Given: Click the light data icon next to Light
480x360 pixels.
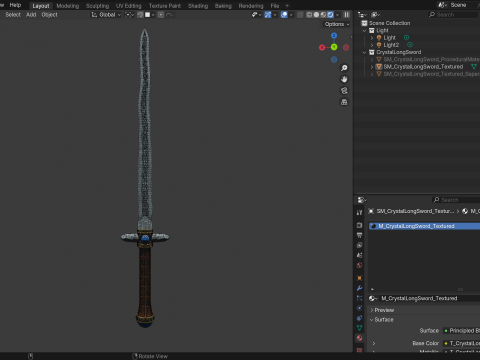Looking at the screenshot, I should tap(406, 38).
